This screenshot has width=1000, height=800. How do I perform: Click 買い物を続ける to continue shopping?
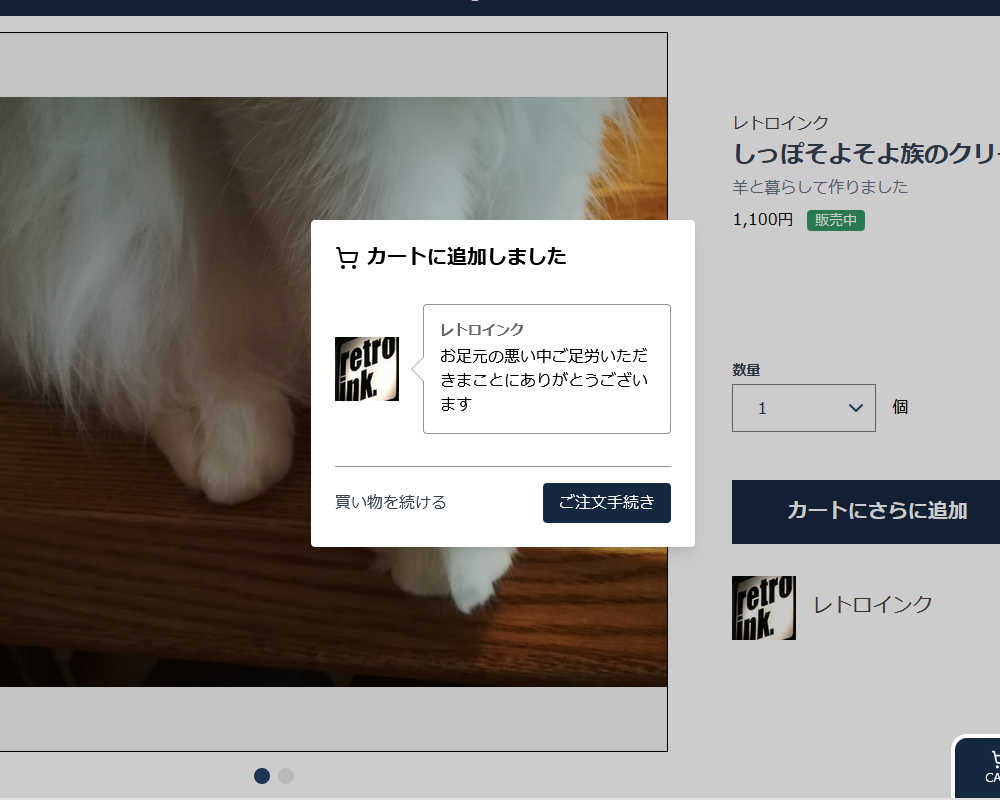(390, 503)
